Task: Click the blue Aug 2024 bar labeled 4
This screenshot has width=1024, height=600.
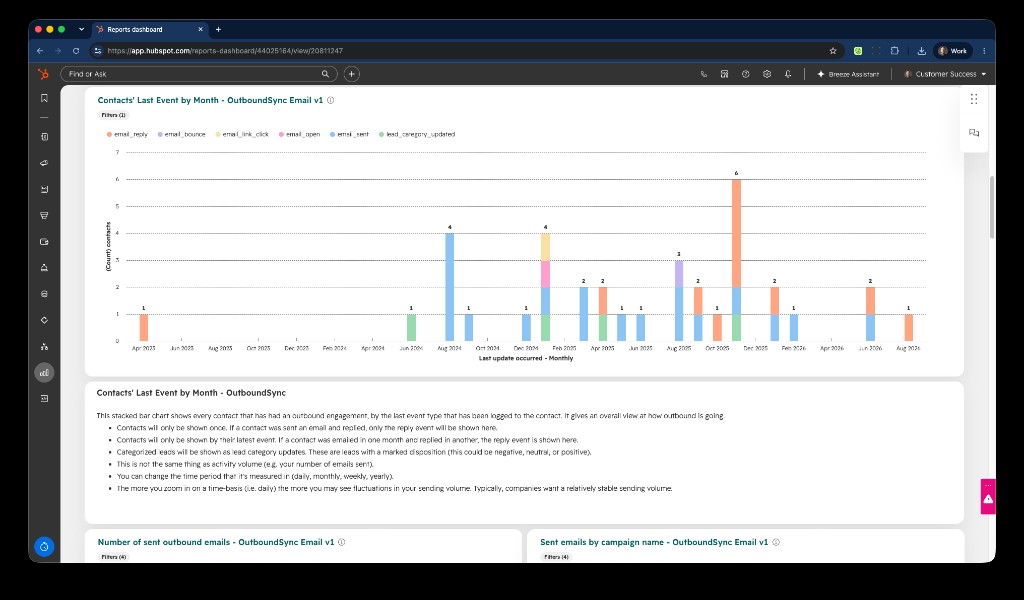Action: (x=449, y=287)
